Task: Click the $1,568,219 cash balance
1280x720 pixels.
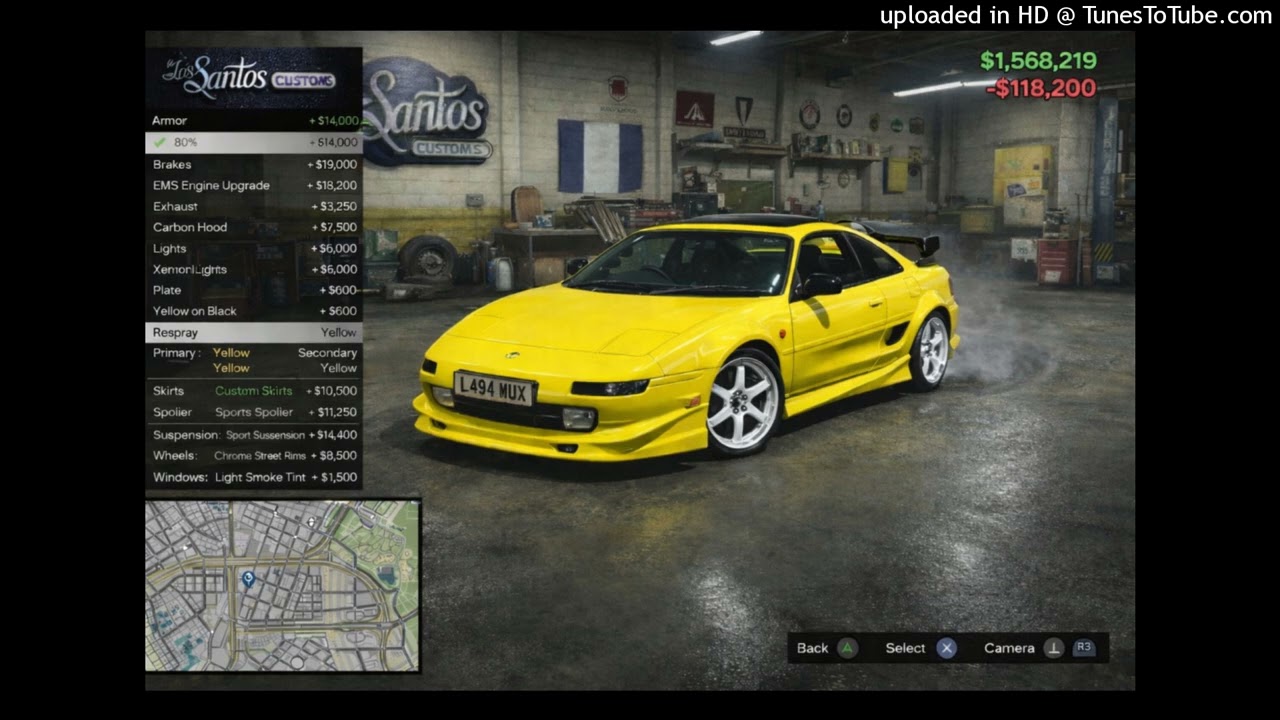Action: [1038, 61]
